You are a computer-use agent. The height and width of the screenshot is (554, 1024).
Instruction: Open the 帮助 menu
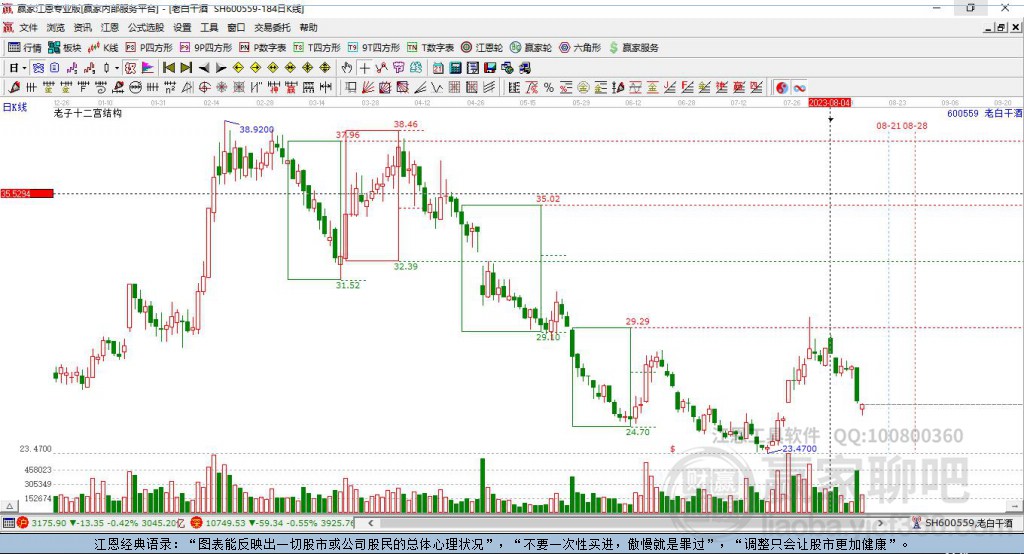[308, 27]
